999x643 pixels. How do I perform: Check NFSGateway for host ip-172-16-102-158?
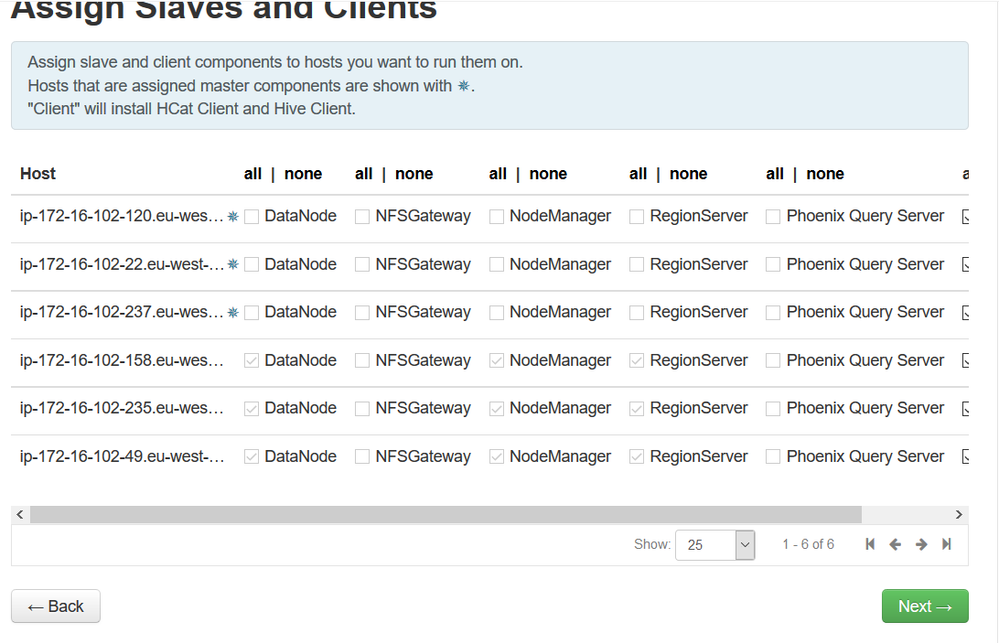pos(362,361)
